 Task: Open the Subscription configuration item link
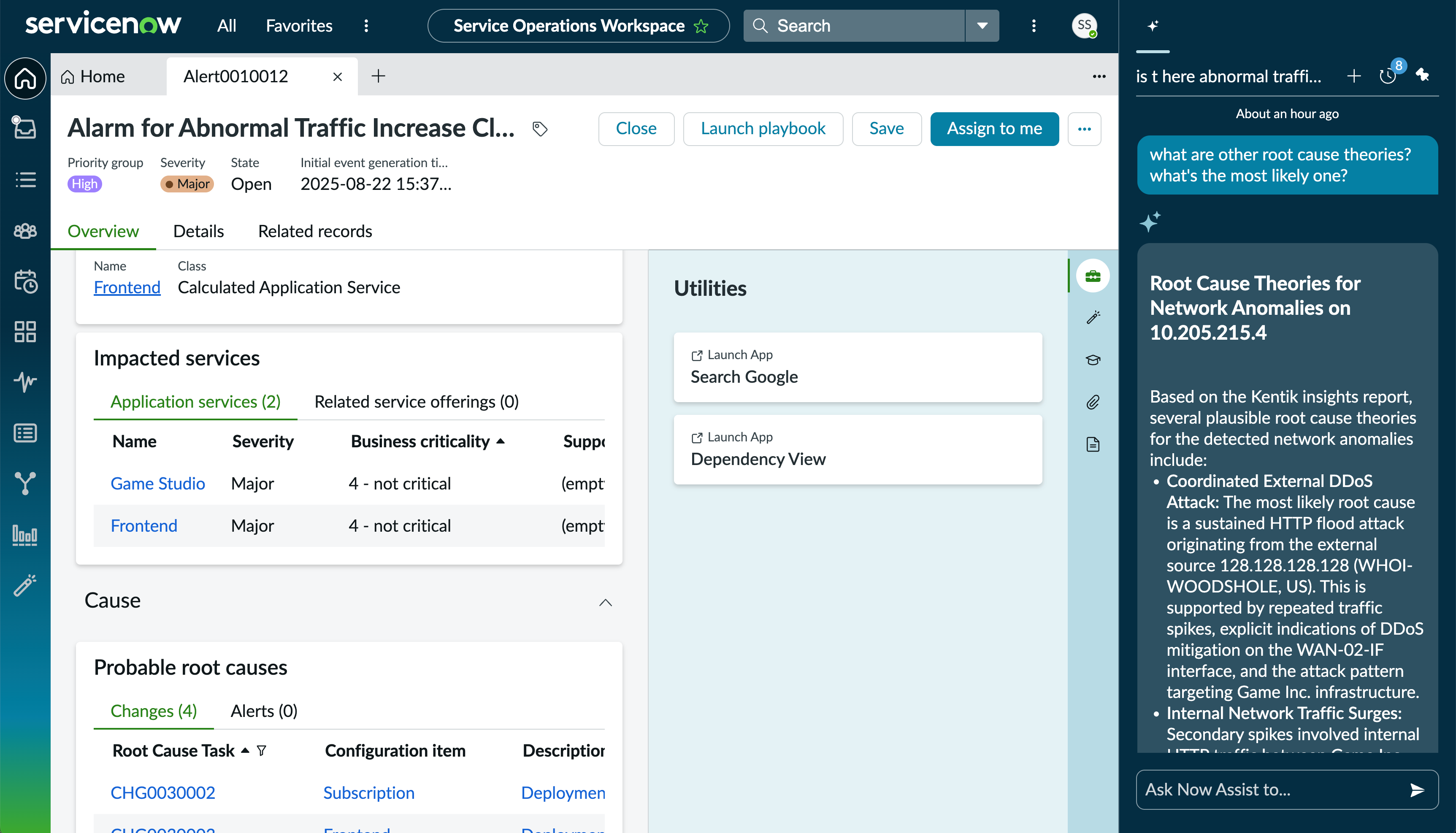coord(369,793)
